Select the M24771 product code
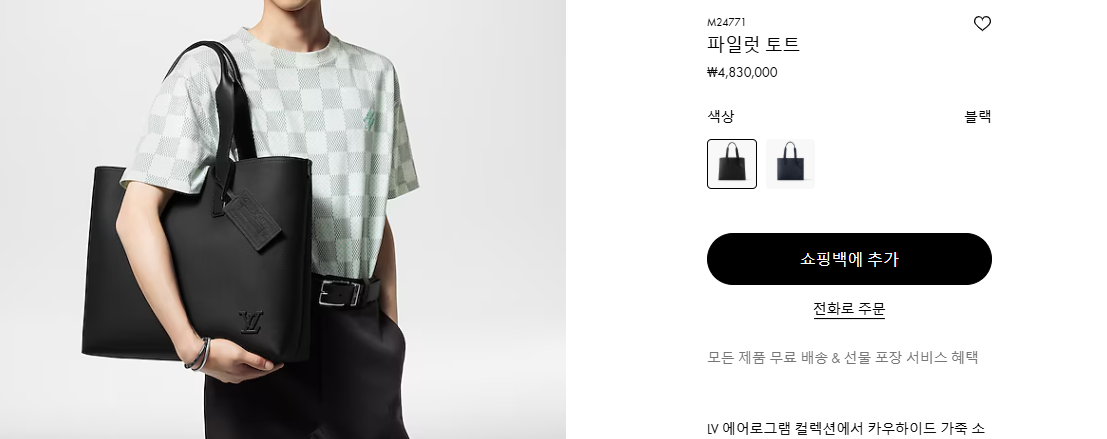This screenshot has height=439, width=1107. [x=726, y=22]
